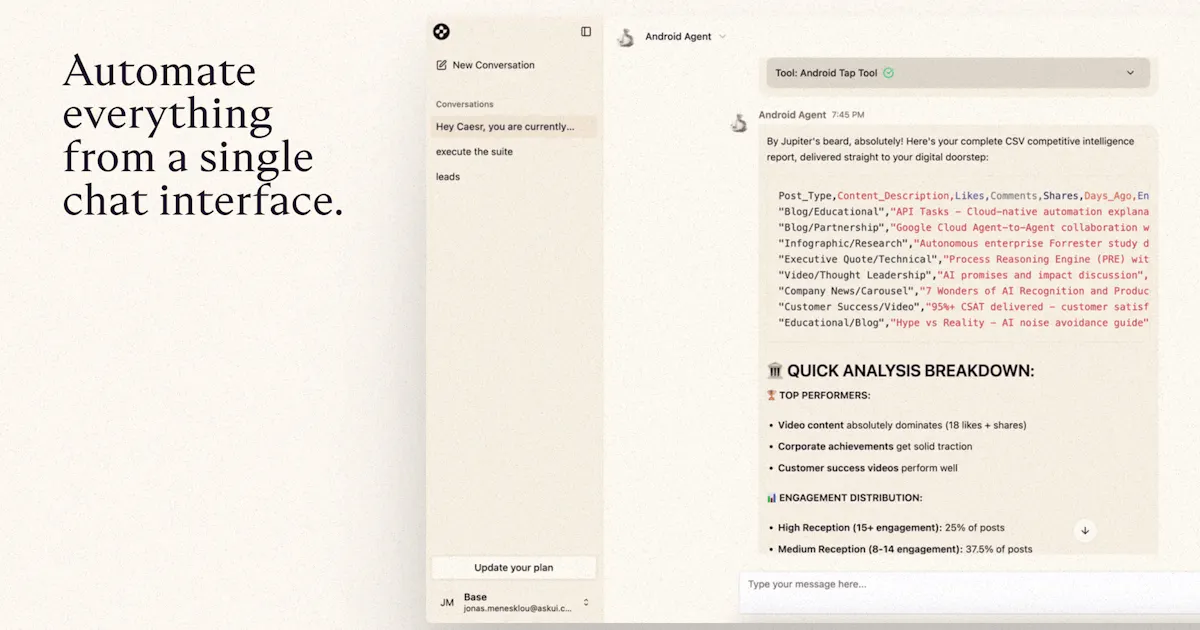Click the 7:45 PM message timestamp

tap(848, 115)
